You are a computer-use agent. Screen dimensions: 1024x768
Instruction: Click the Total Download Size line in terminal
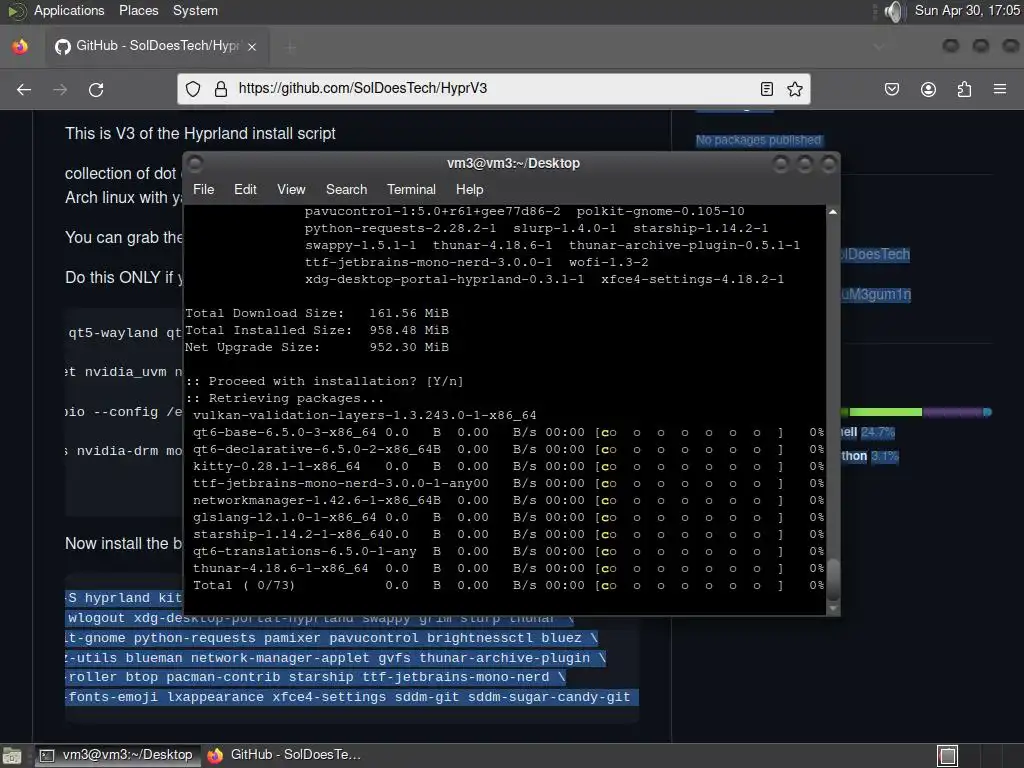click(317, 313)
